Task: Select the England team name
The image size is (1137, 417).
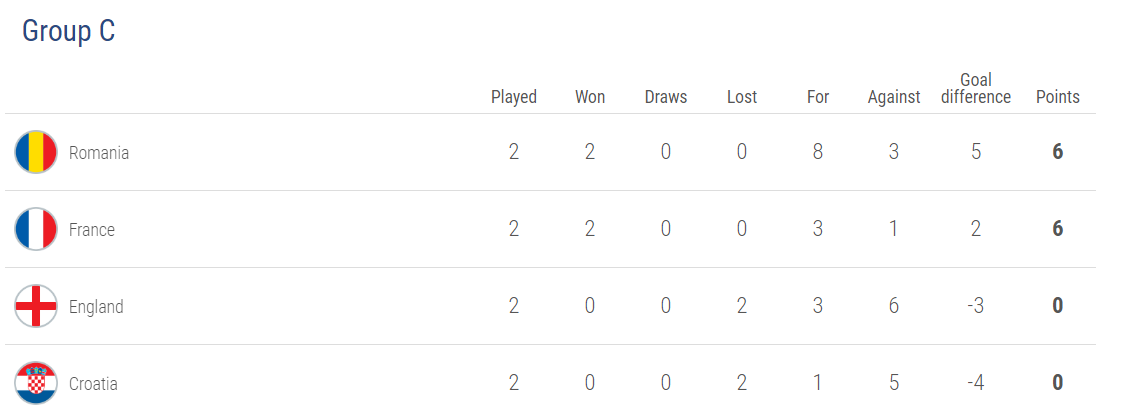Action: (96, 307)
